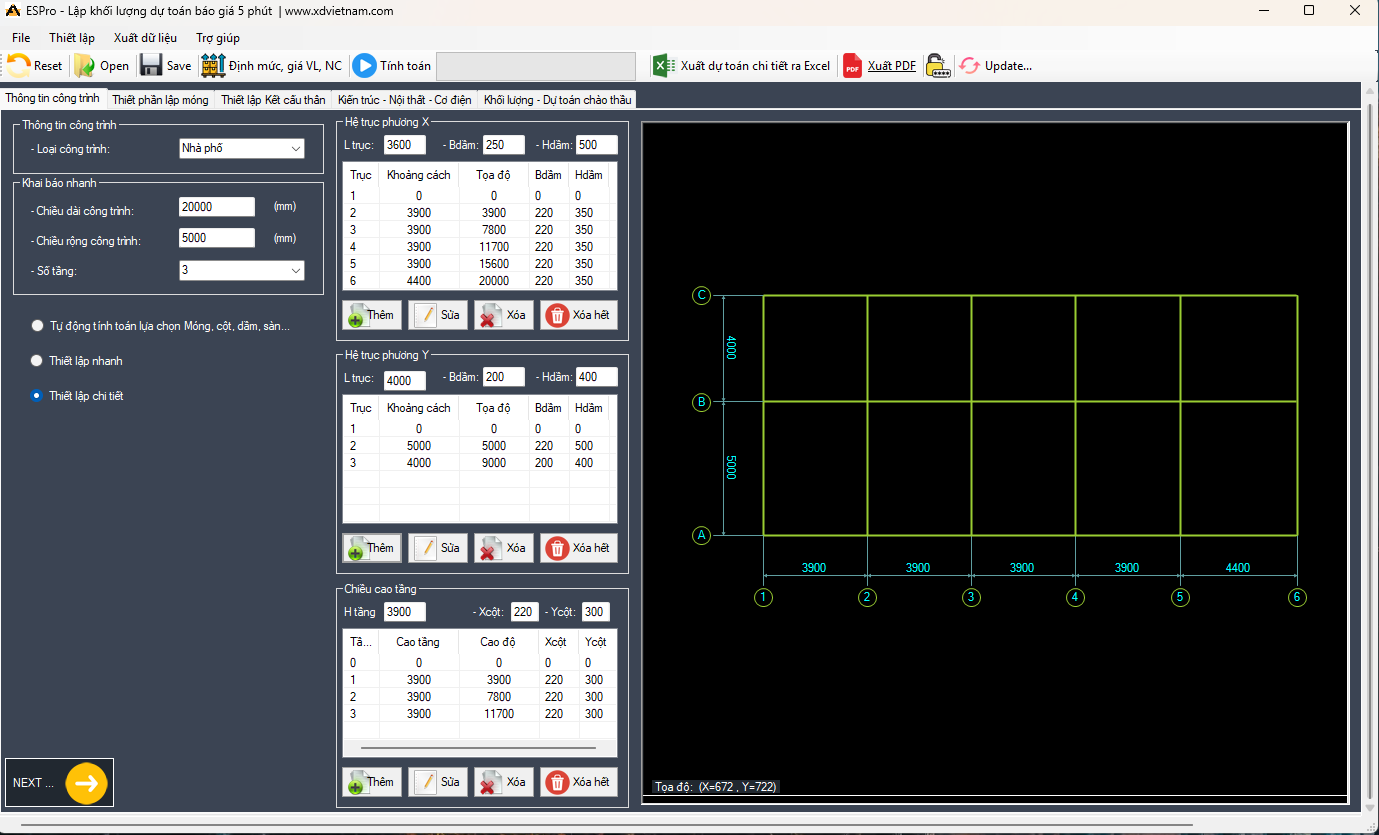Click the license key lock icon
The height and width of the screenshot is (835, 1379).
tap(936, 66)
